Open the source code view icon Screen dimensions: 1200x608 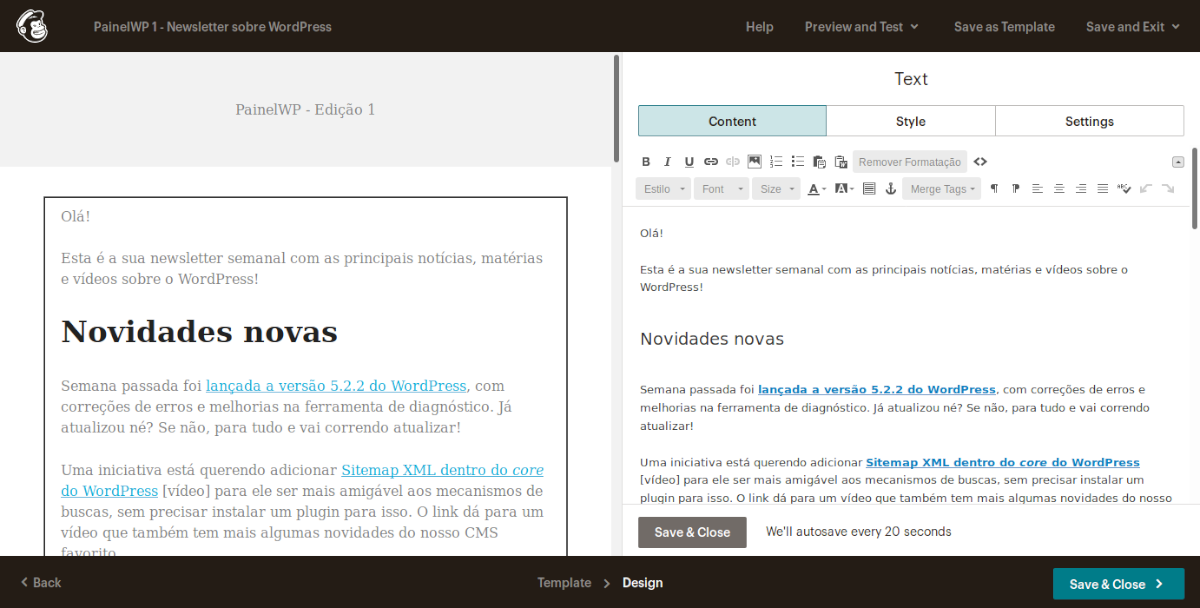click(980, 162)
